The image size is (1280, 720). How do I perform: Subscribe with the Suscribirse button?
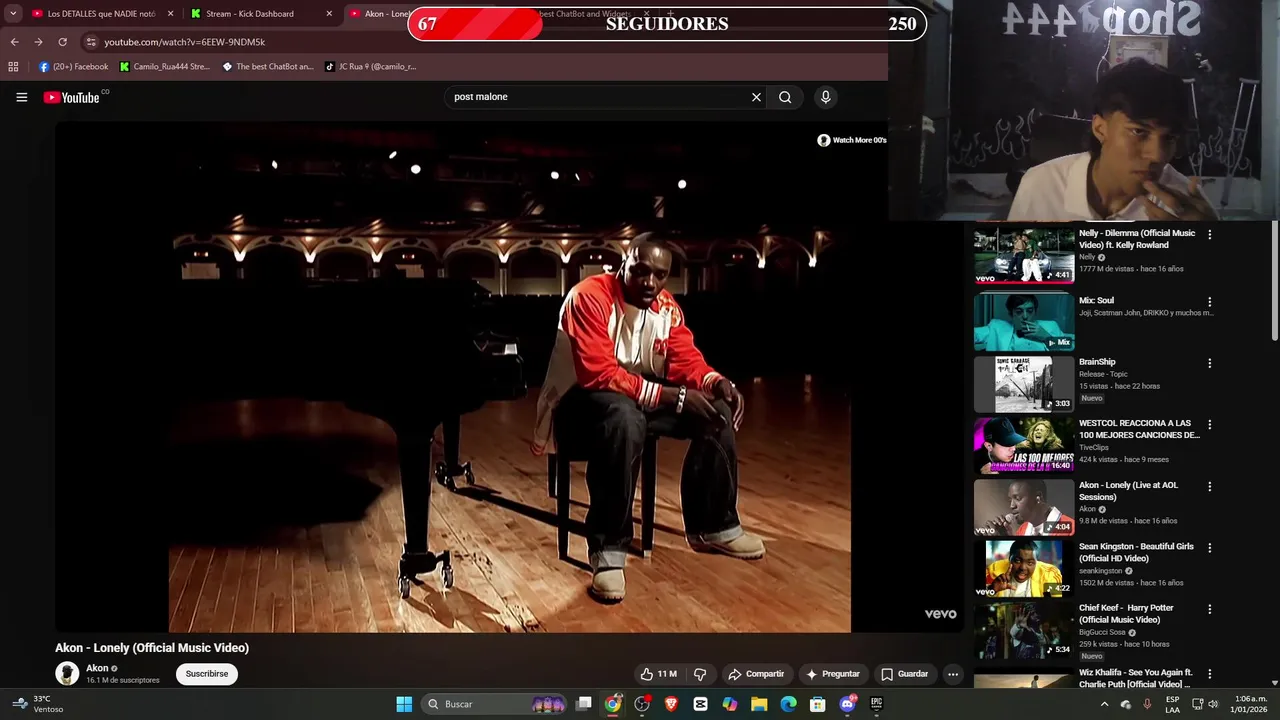pos(207,674)
